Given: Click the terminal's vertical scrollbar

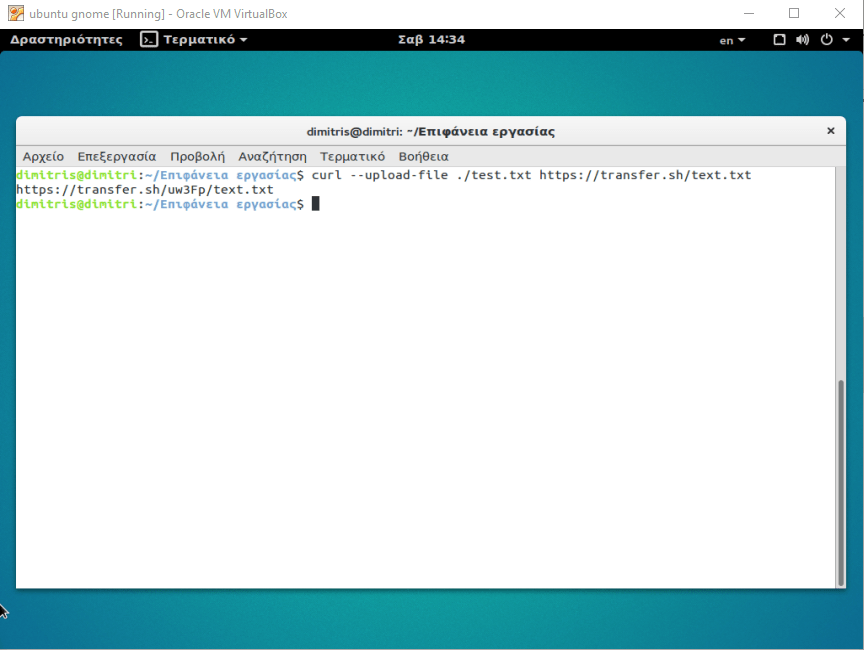Looking at the screenshot, I should pos(840,480).
